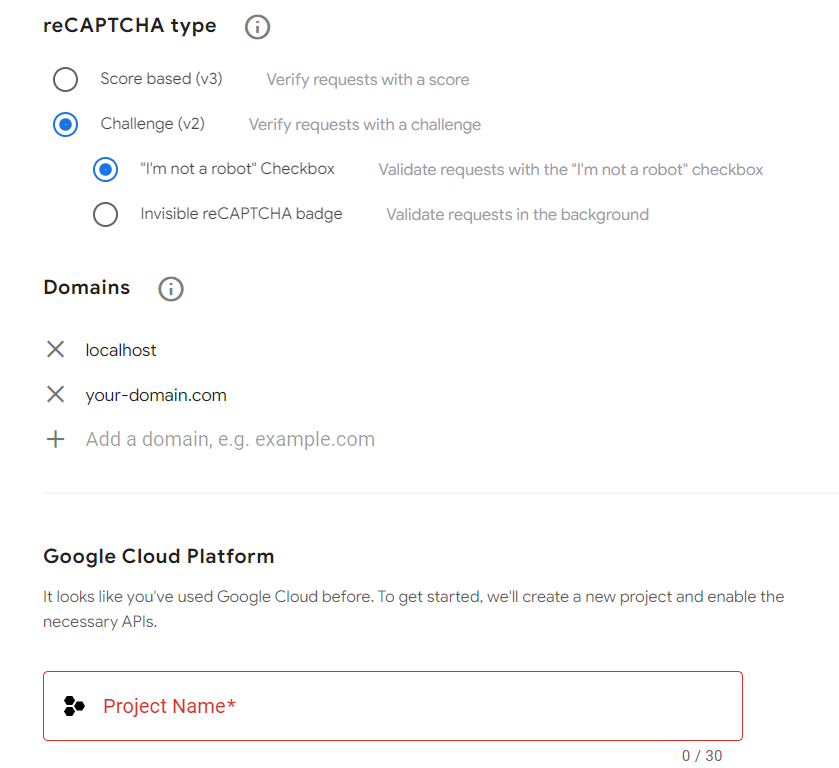Image resolution: width=839 pixels, height=768 pixels.
Task: Click into the Project Name input box
Action: click(420, 706)
